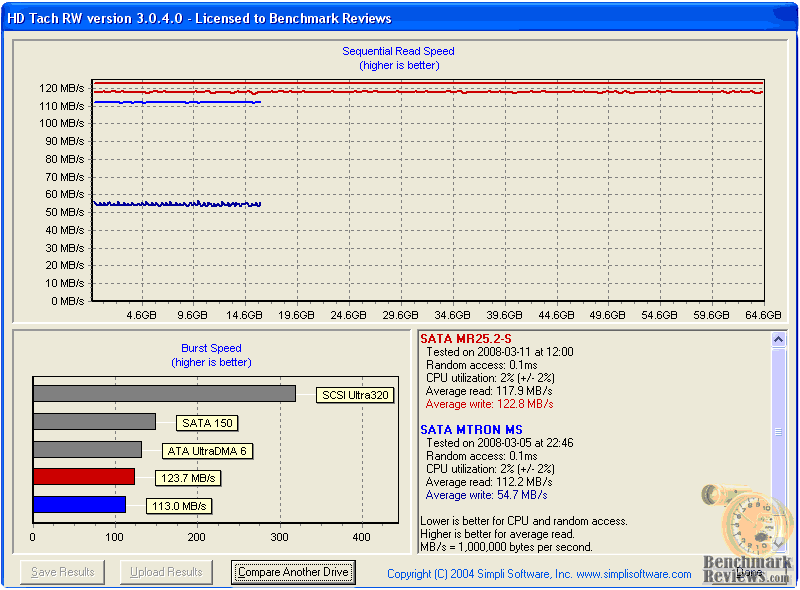This screenshot has width=800, height=590.
Task: Click the 123.7 MB/s value label
Action: click(188, 478)
